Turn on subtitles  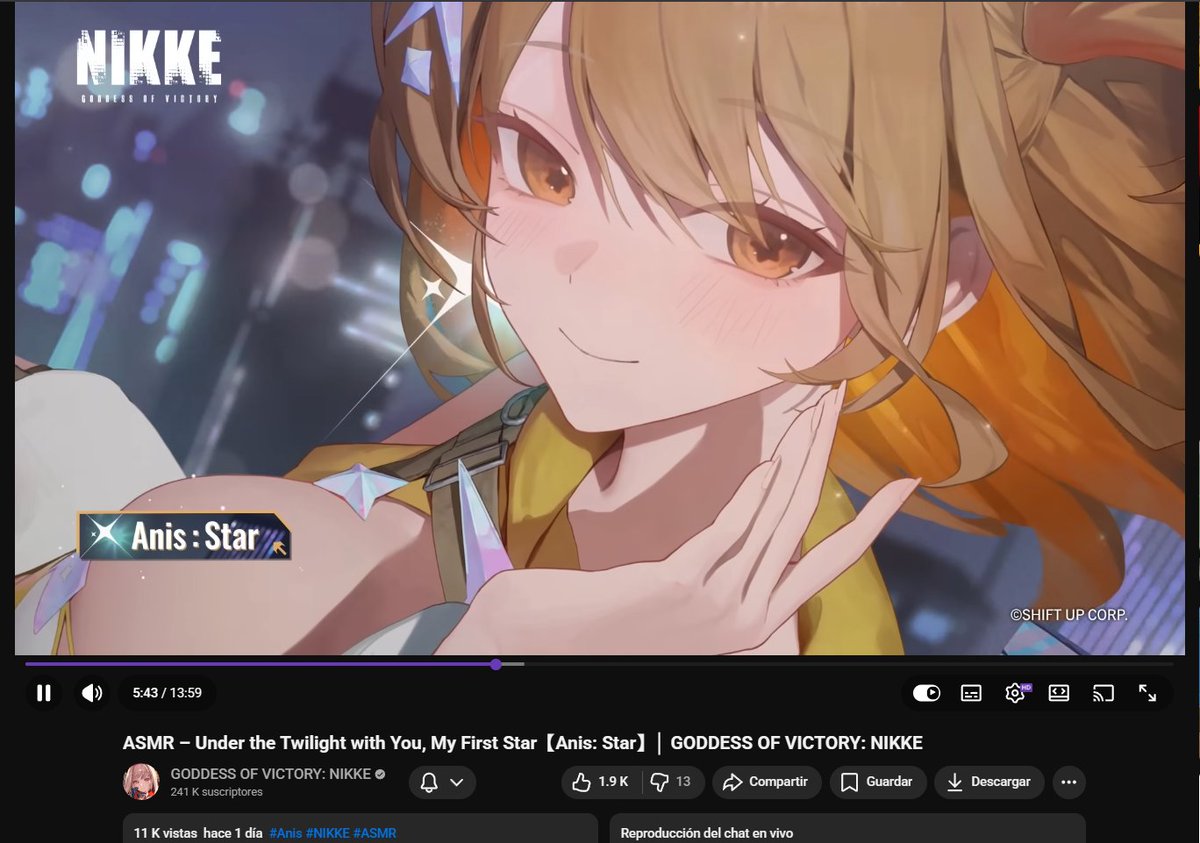(971, 693)
